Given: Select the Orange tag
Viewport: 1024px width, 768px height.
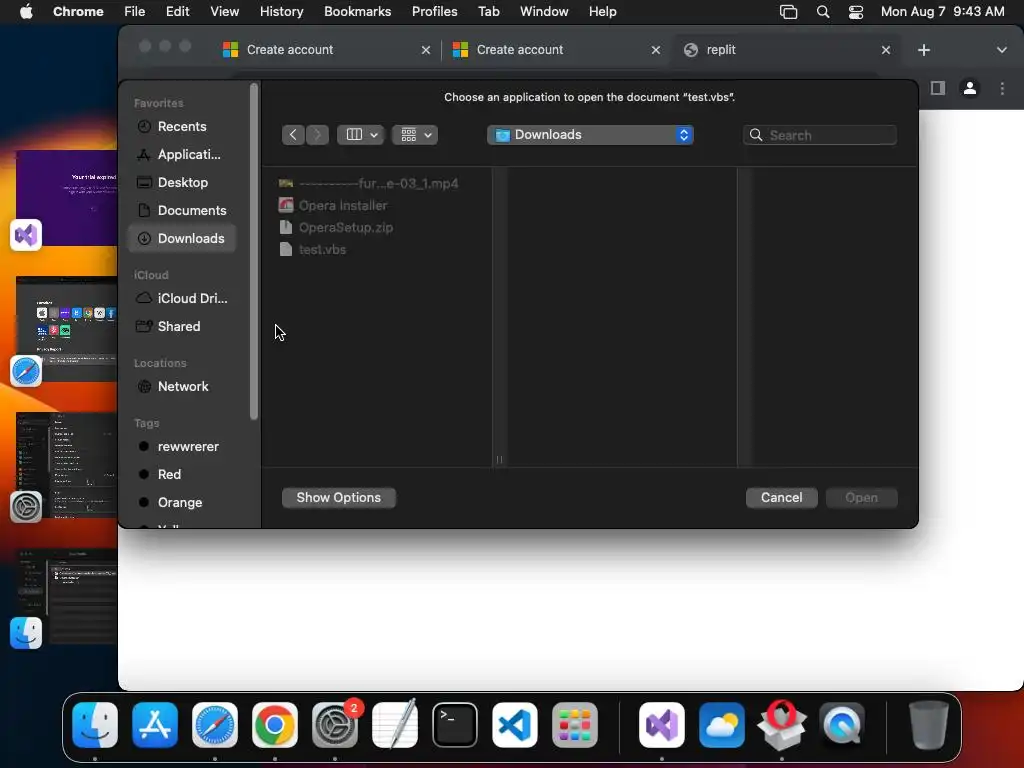Looking at the screenshot, I should point(182,503).
